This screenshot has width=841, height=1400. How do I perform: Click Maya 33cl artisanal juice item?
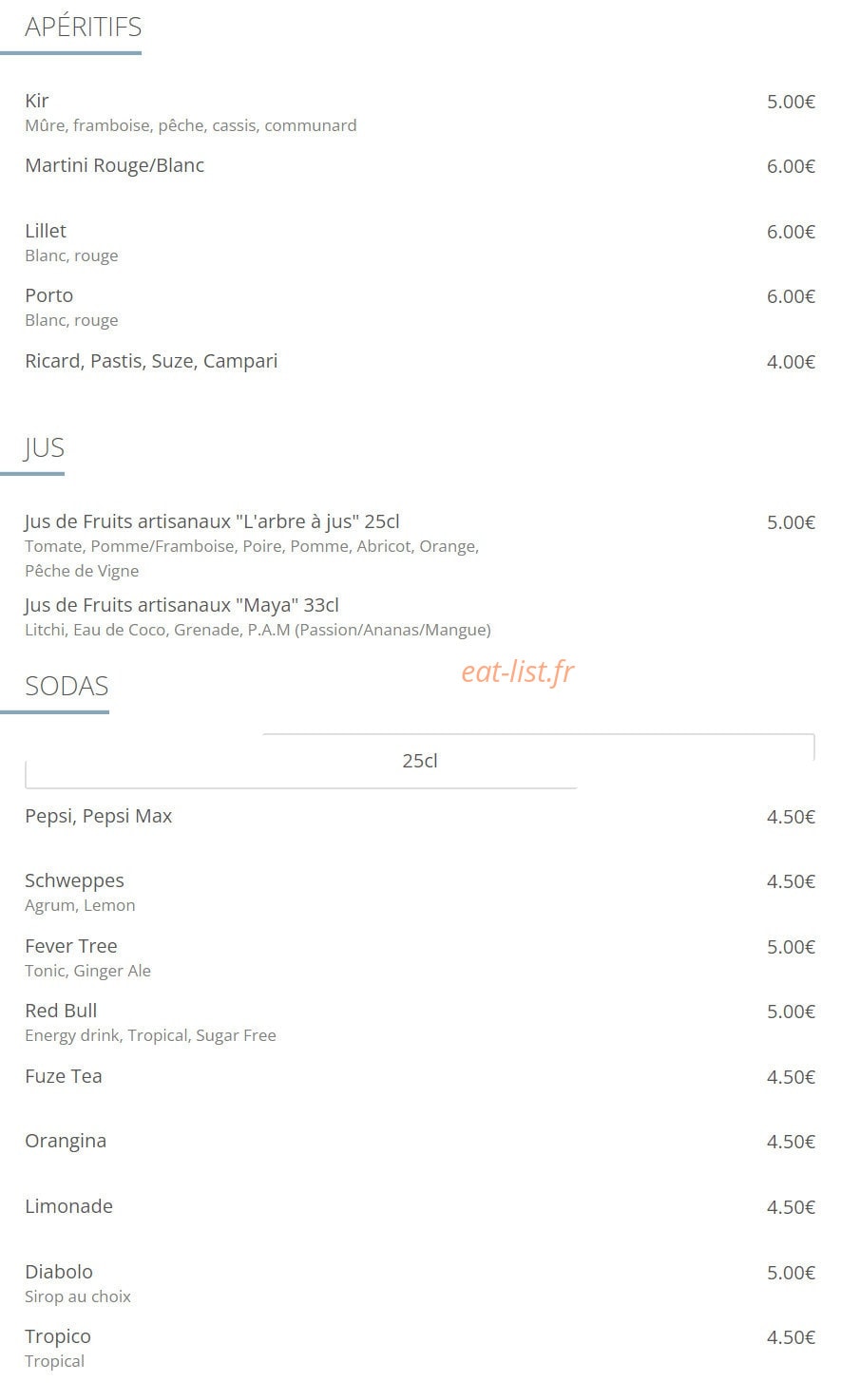point(182,605)
